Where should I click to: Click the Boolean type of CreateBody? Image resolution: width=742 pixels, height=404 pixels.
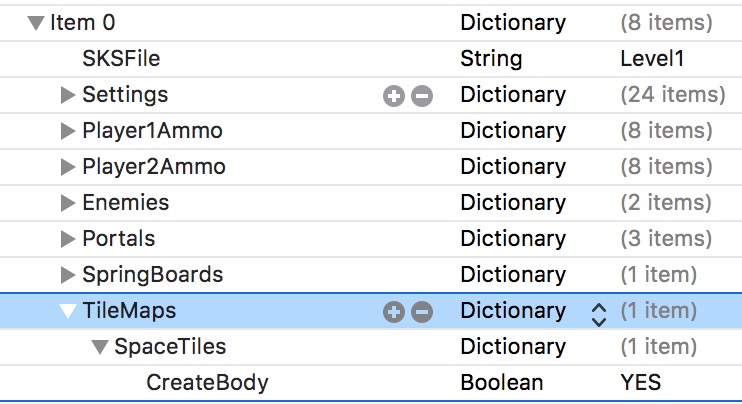click(501, 383)
